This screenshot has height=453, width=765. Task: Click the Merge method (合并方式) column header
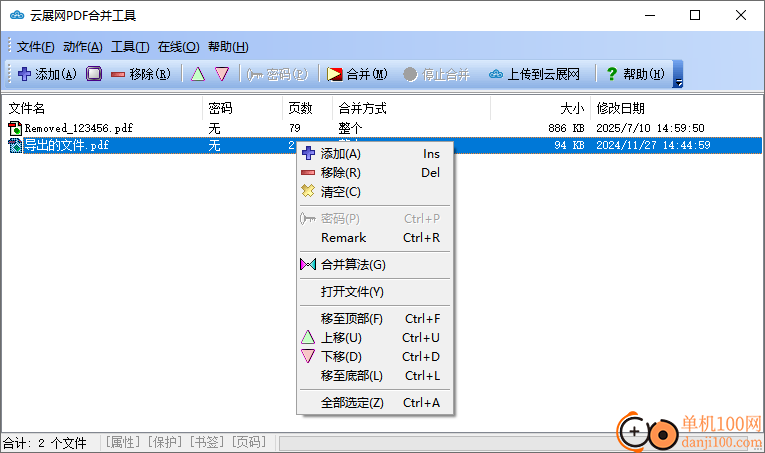tap(412, 108)
